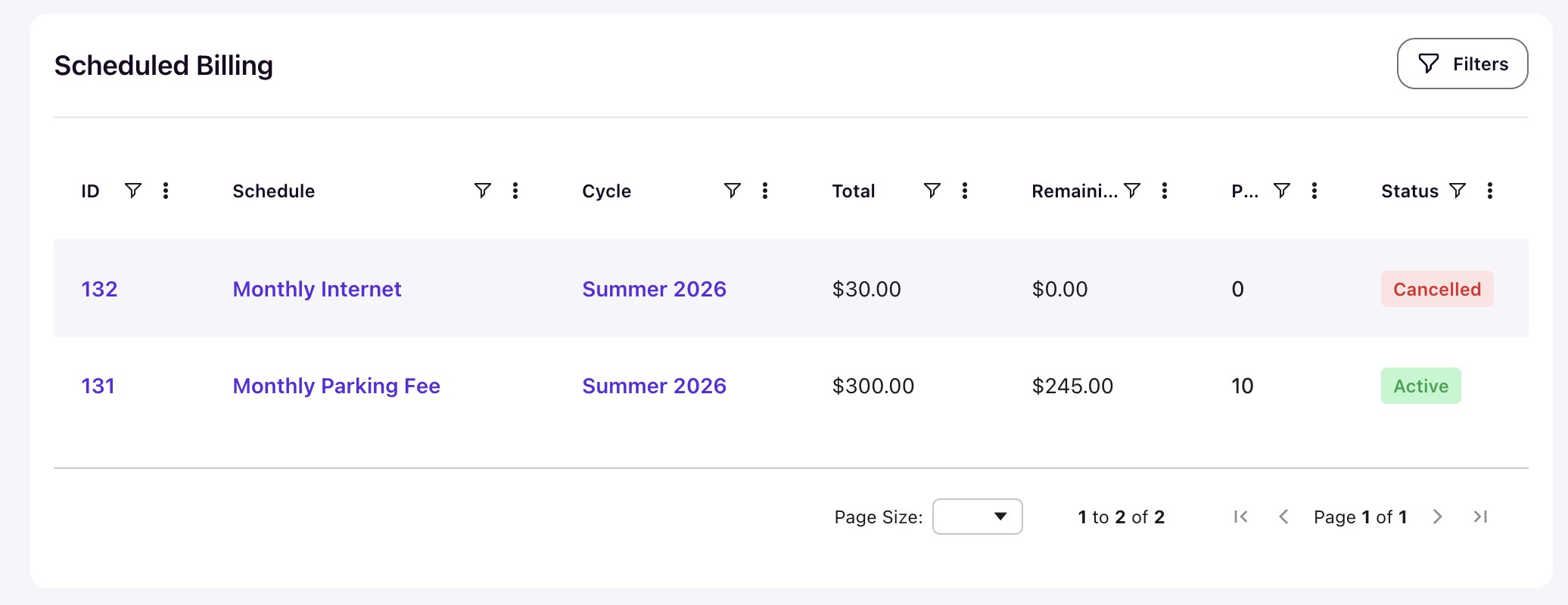Image resolution: width=1568 pixels, height=605 pixels.
Task: Filter the Schedule column
Action: point(483,191)
